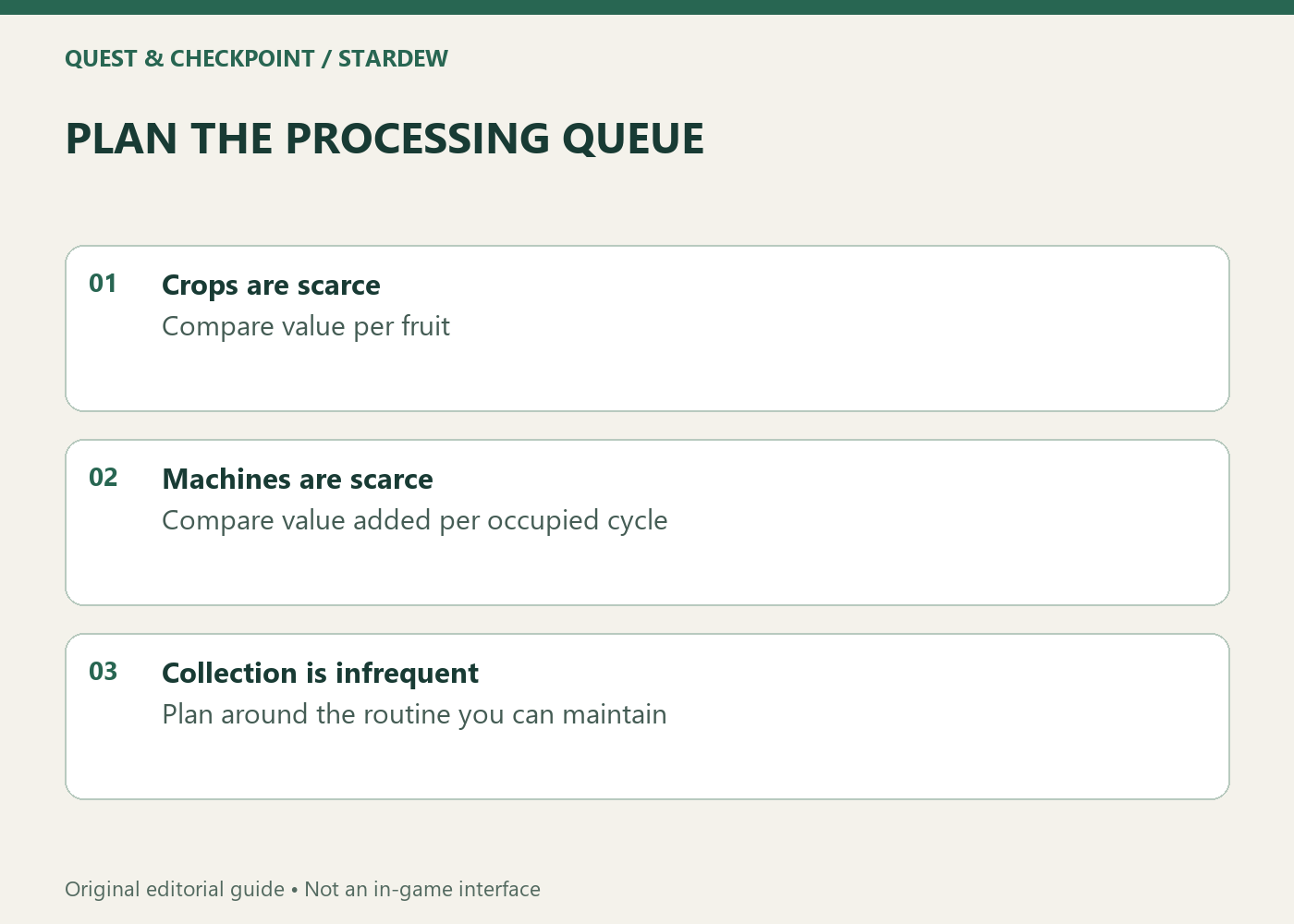Viewport: 1294px width, 924px height.
Task: Click the step number "01"
Action: 103,284
